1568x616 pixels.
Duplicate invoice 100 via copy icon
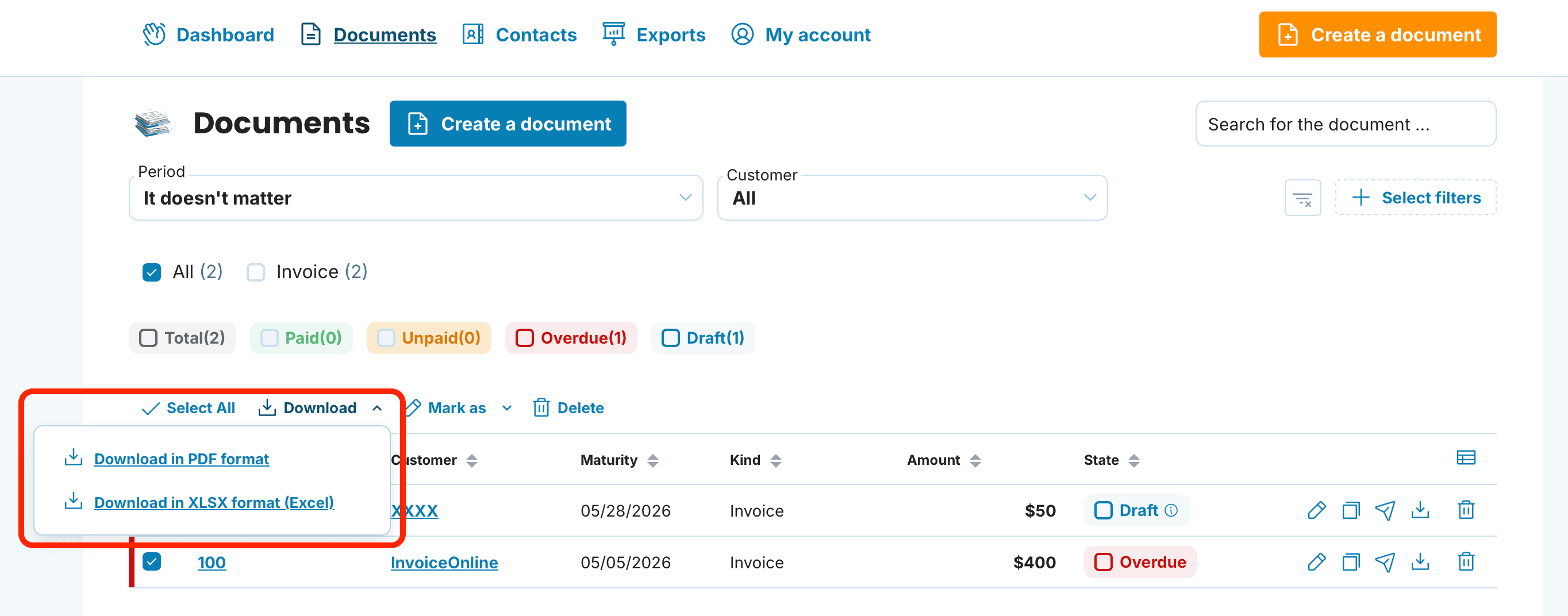pos(1351,562)
